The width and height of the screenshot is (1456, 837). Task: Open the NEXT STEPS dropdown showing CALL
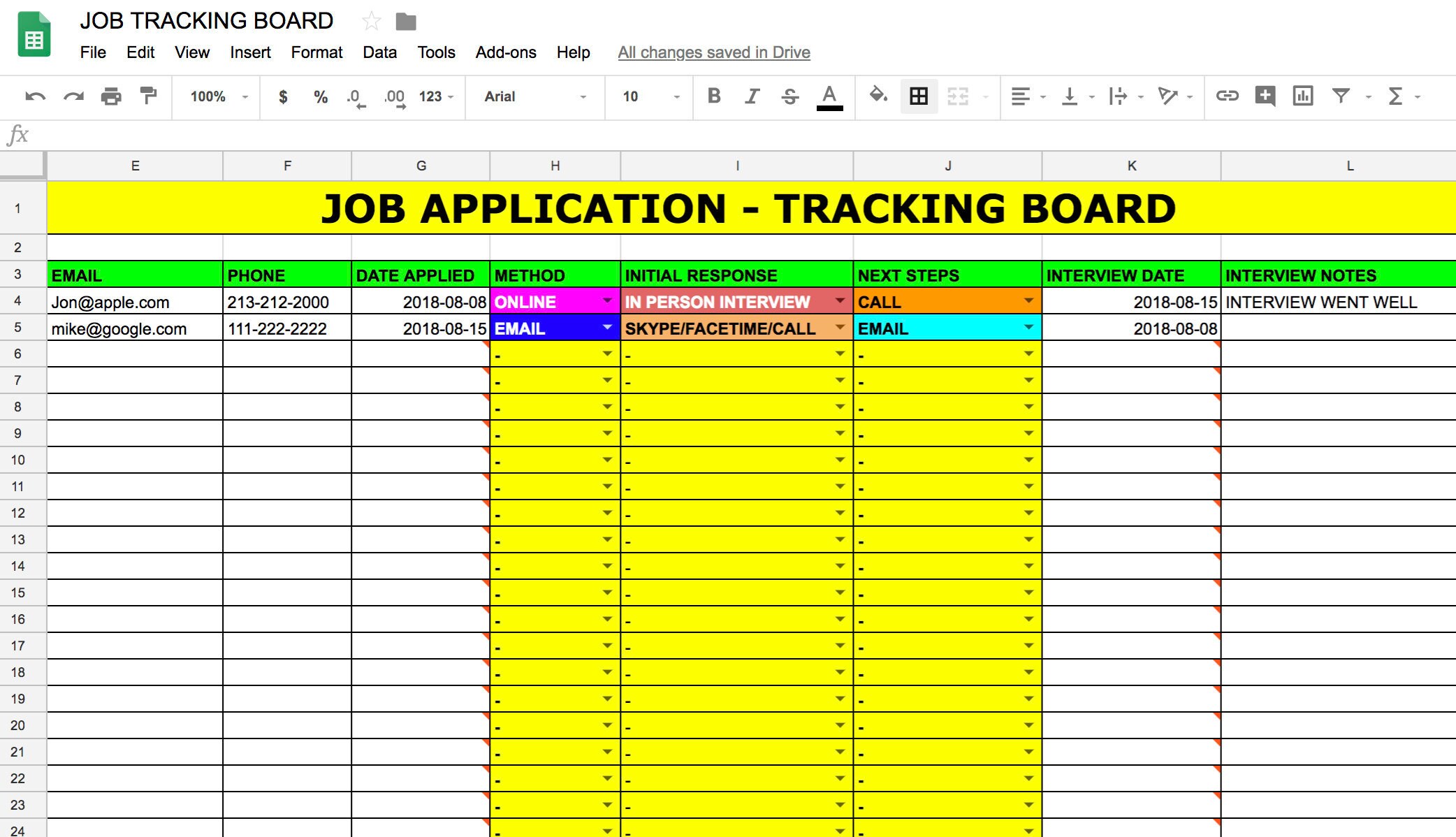click(x=1029, y=302)
